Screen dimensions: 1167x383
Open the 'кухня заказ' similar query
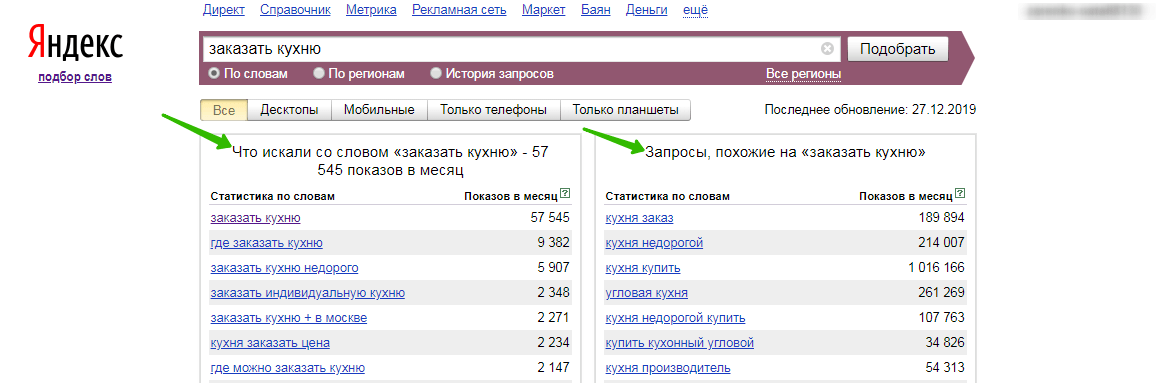639,218
